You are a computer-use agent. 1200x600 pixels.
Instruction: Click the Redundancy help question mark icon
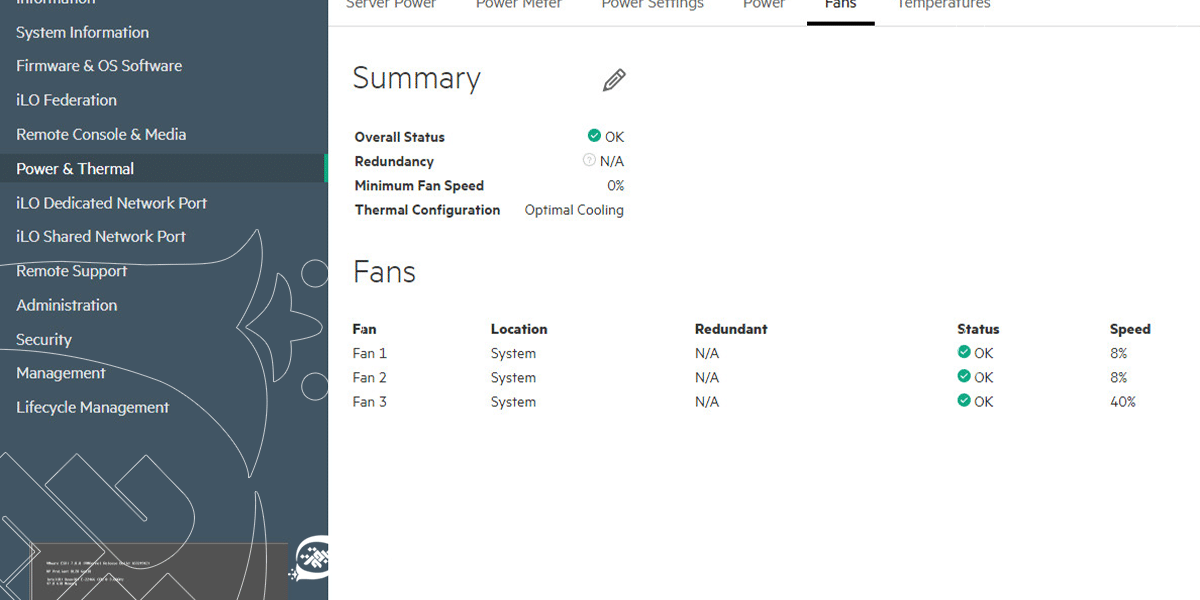click(x=589, y=160)
